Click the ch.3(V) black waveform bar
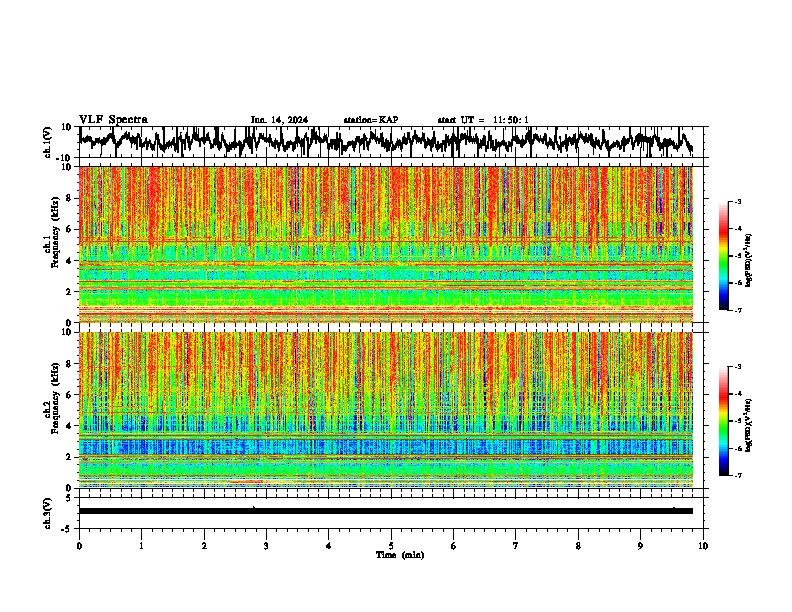The image size is (792, 612). point(386,511)
